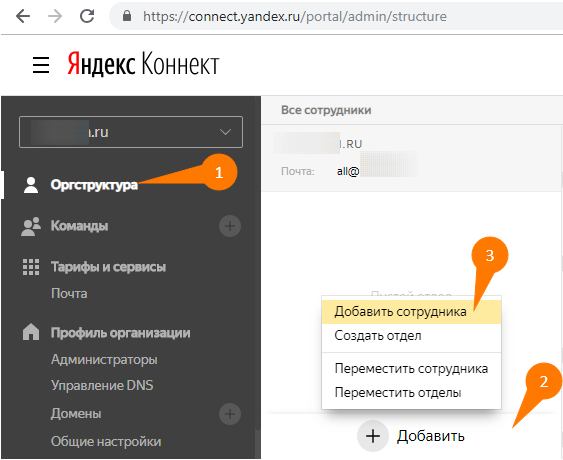The image size is (563, 460).
Task: Open the Команды section
Action: (x=79, y=226)
